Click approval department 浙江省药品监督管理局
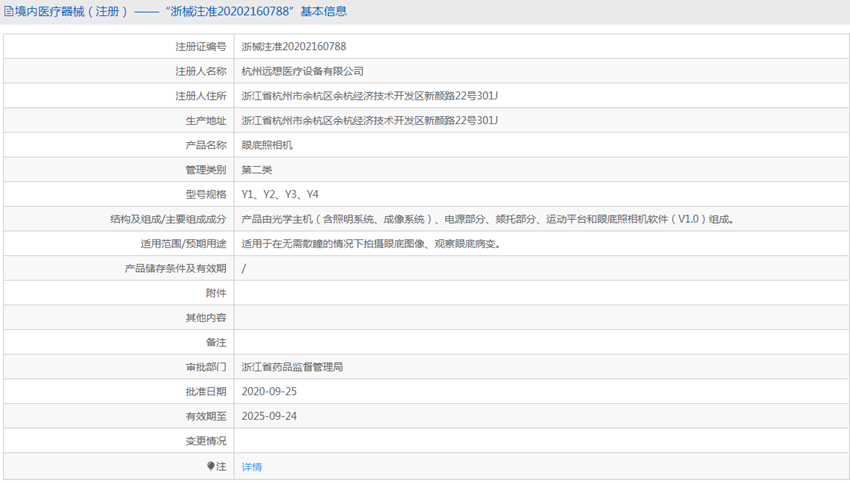Viewport: 850px width, 482px height. pos(293,367)
